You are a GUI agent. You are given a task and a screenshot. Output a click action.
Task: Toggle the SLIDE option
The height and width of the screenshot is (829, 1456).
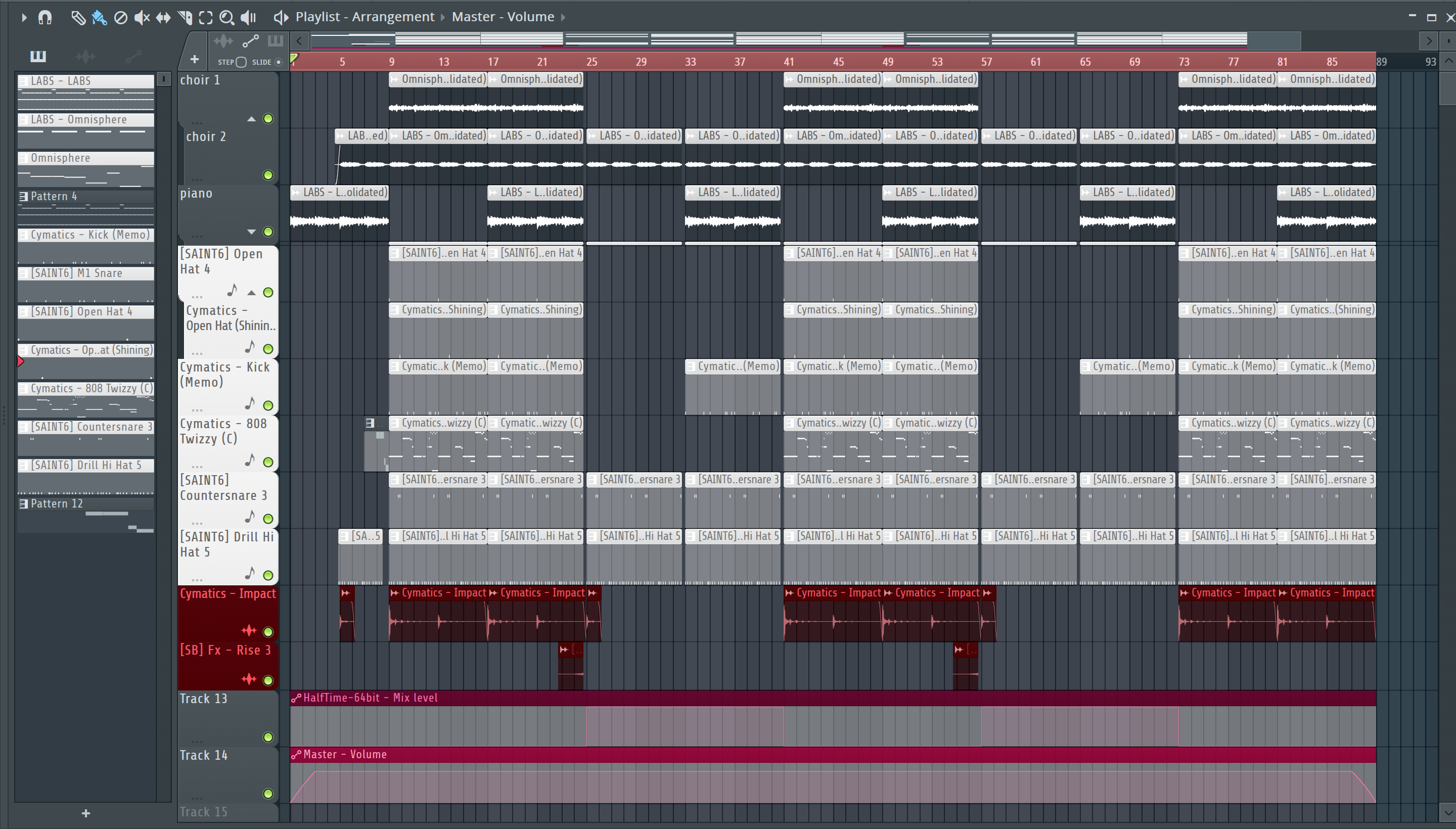(279, 62)
